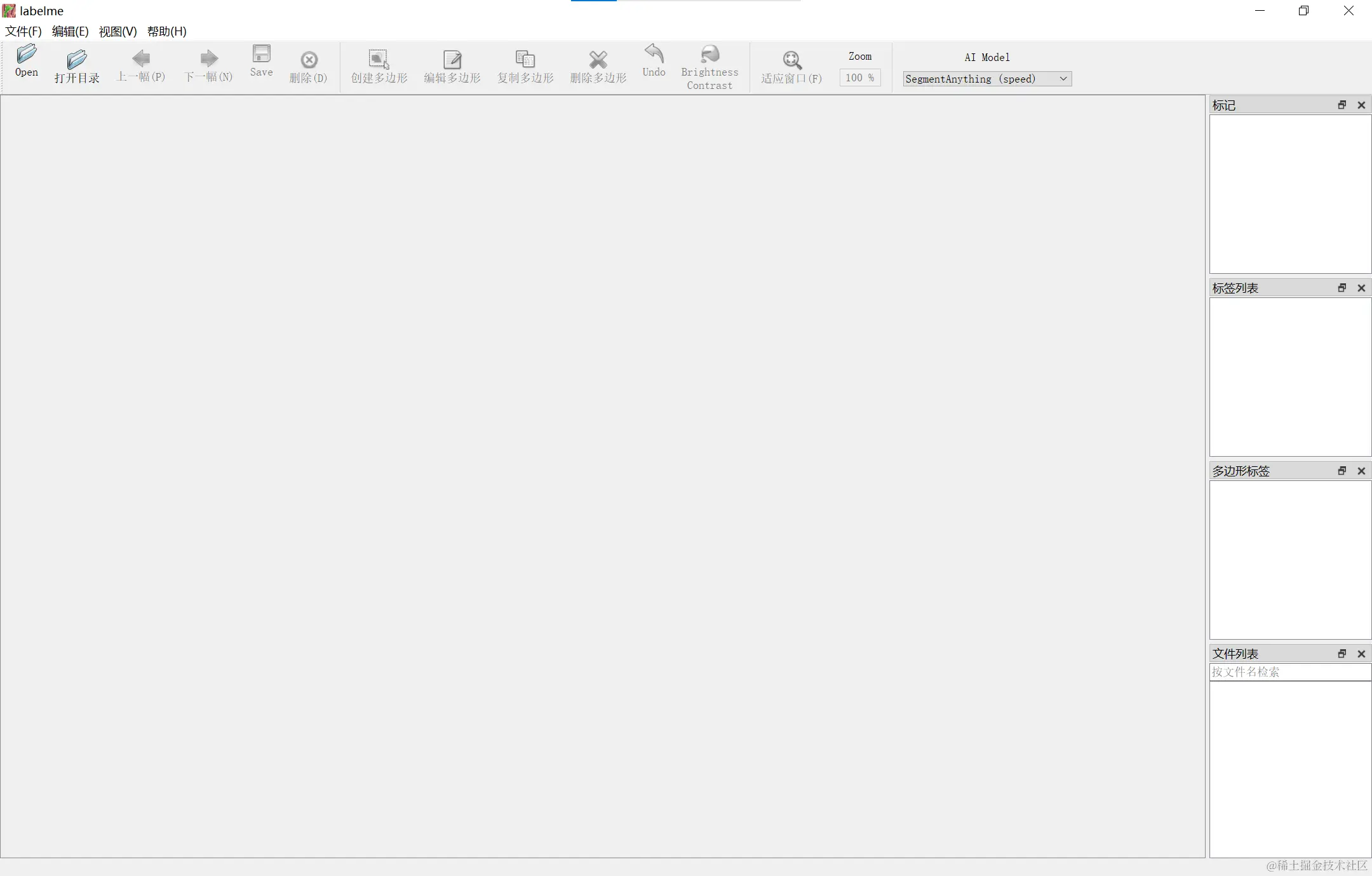Click the Open file icon
The image size is (1372, 876).
[27, 55]
